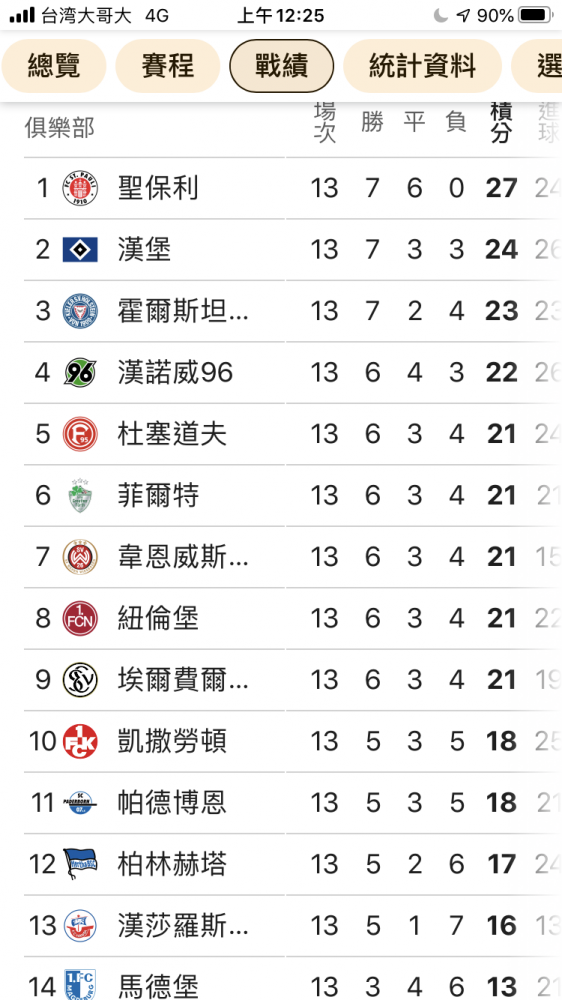Tap the battery indicator in status bar
The height and width of the screenshot is (1000, 562).
pyautogui.click(x=536, y=15)
